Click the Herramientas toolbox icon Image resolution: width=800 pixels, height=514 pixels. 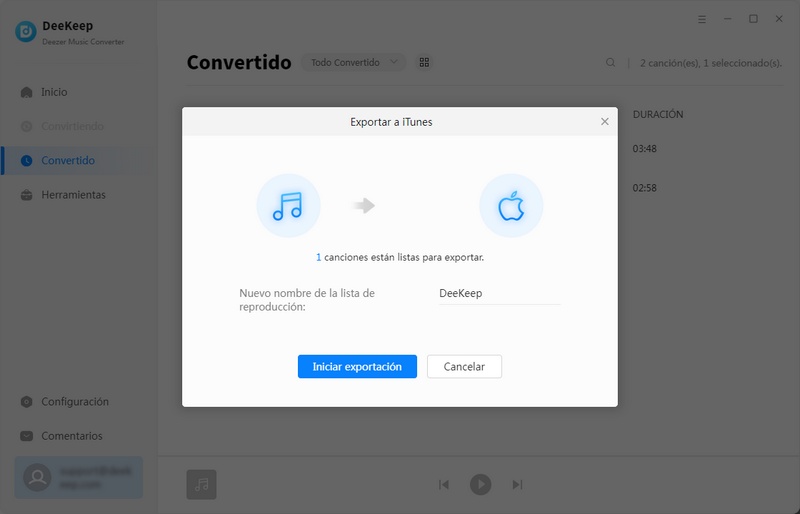click(27, 194)
